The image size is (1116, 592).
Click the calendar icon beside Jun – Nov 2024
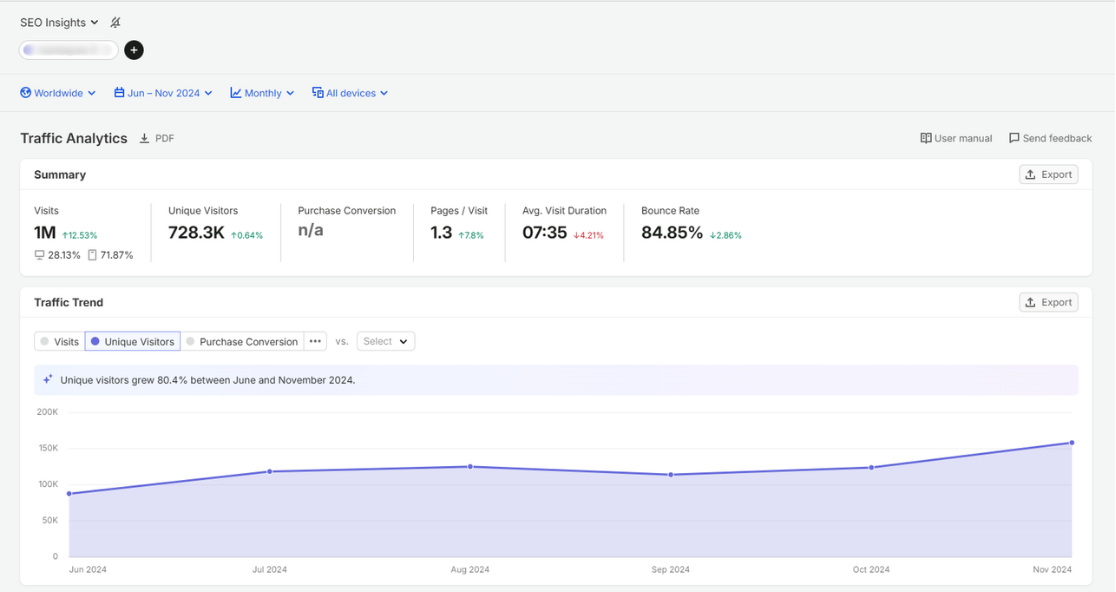[x=119, y=92]
